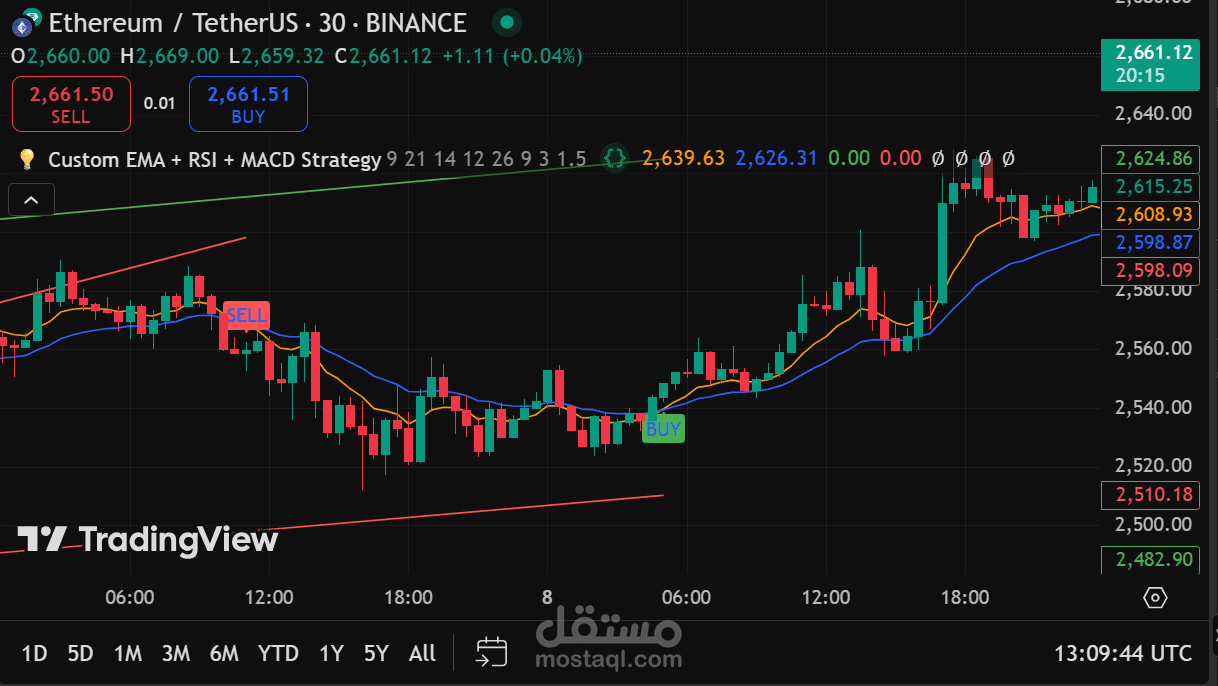This screenshot has height=686, width=1218.
Task: Click the SELL signal label on chart
Action: (x=246, y=315)
